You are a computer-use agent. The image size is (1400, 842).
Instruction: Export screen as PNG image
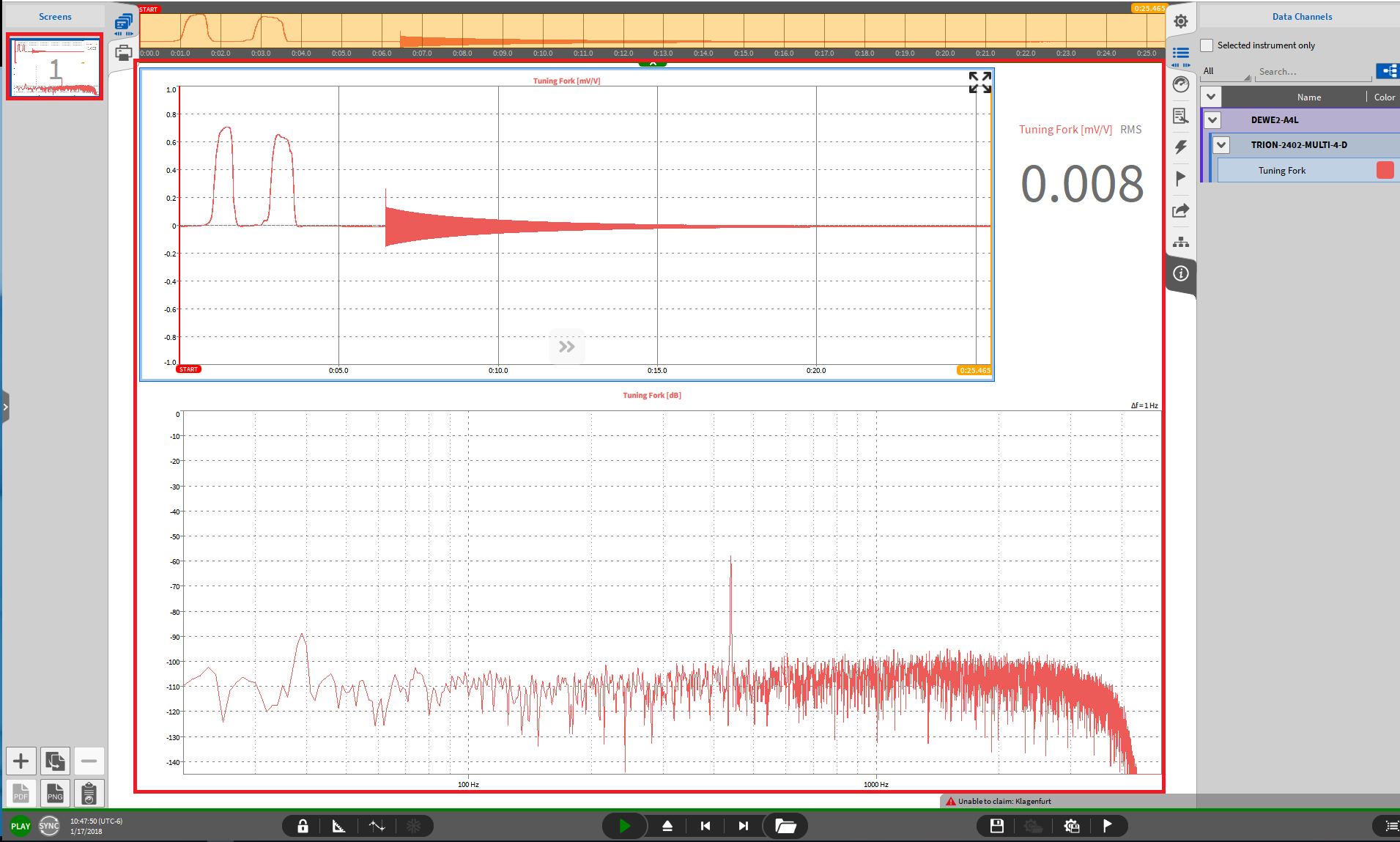coord(55,793)
